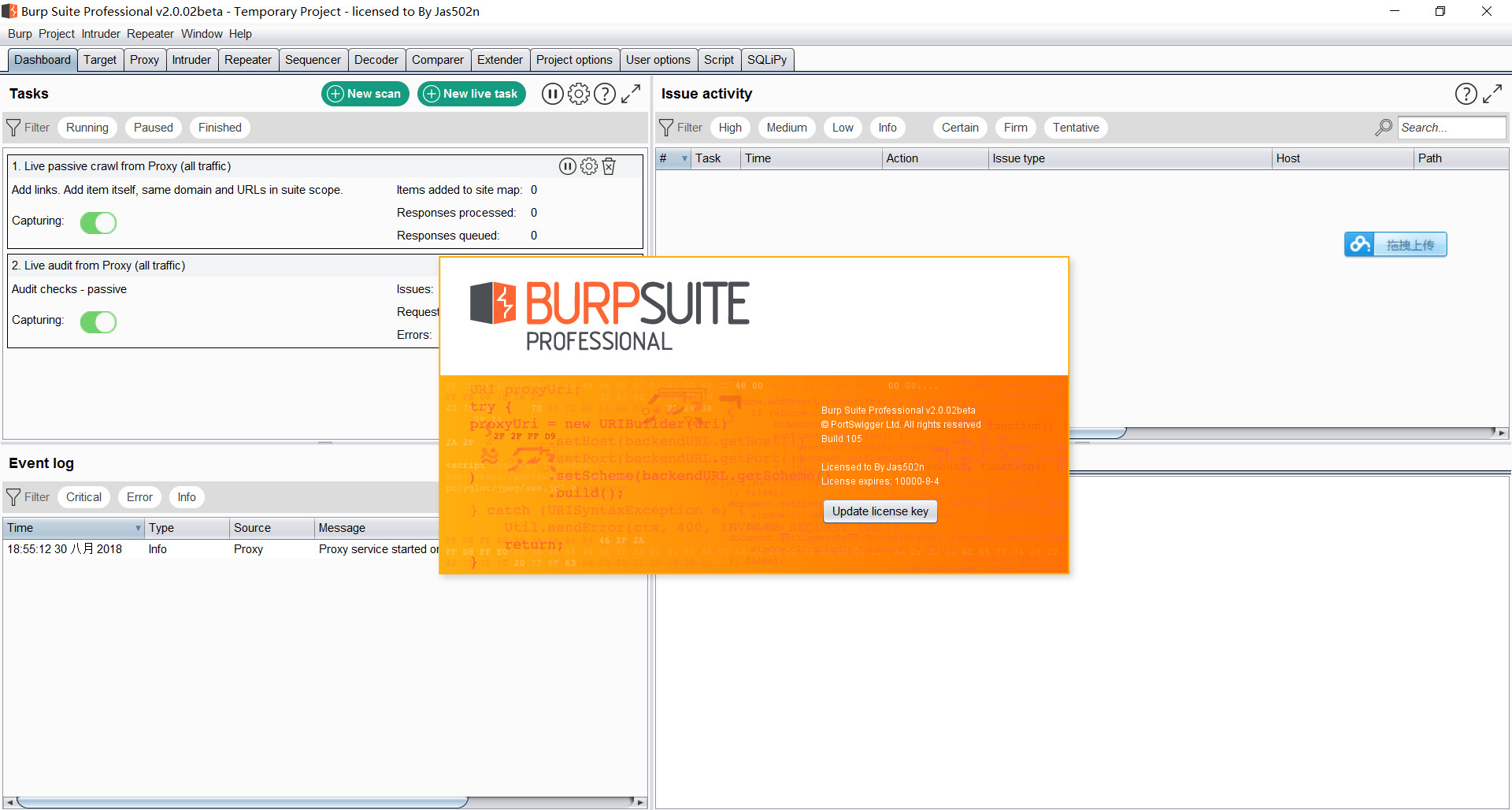
Task: Go to the Project options tab
Action: point(574,60)
